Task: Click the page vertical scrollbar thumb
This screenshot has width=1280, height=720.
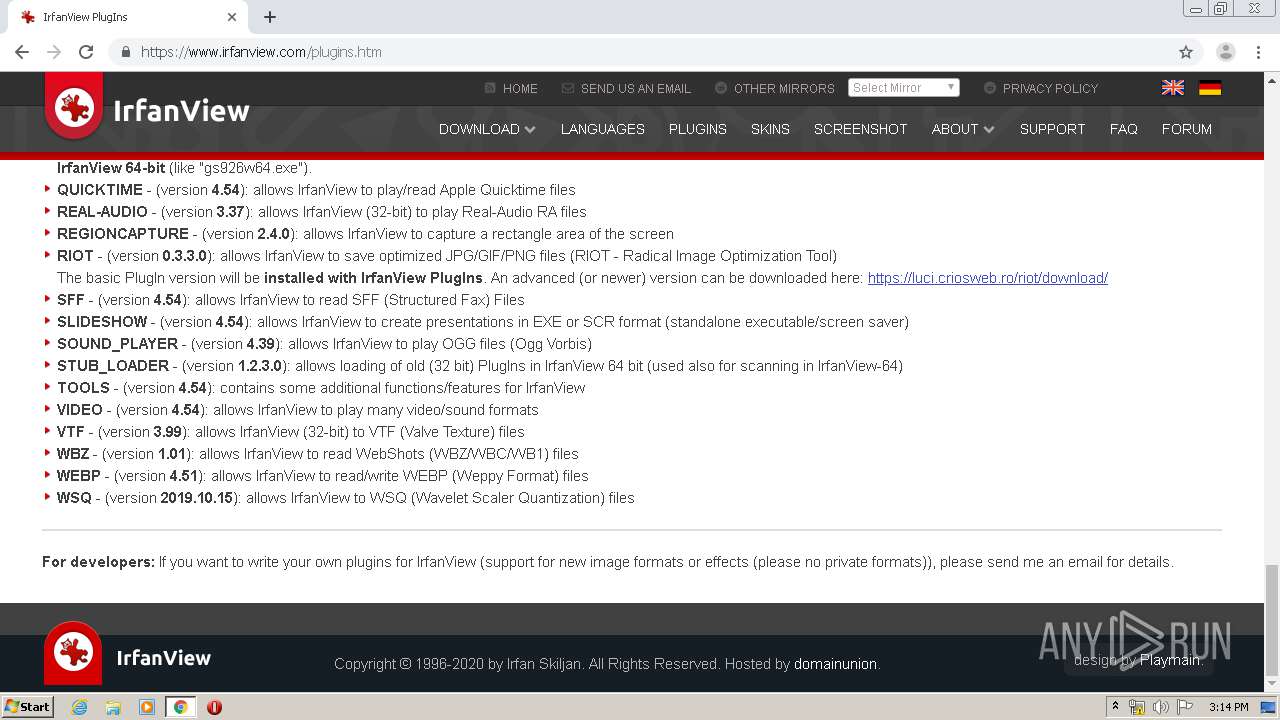Action: (1272, 620)
